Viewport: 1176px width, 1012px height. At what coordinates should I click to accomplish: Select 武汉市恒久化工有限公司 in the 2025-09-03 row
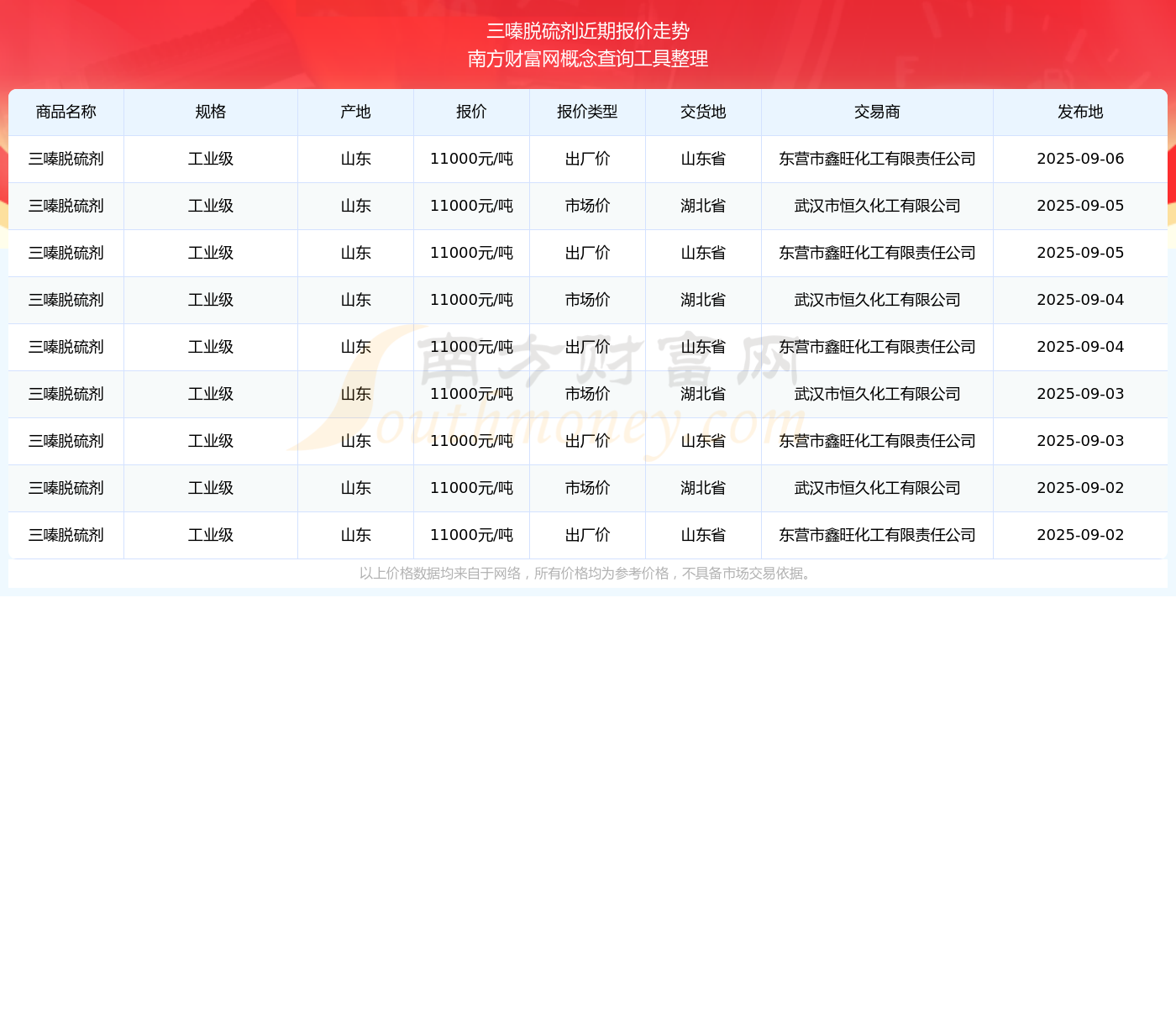(878, 395)
